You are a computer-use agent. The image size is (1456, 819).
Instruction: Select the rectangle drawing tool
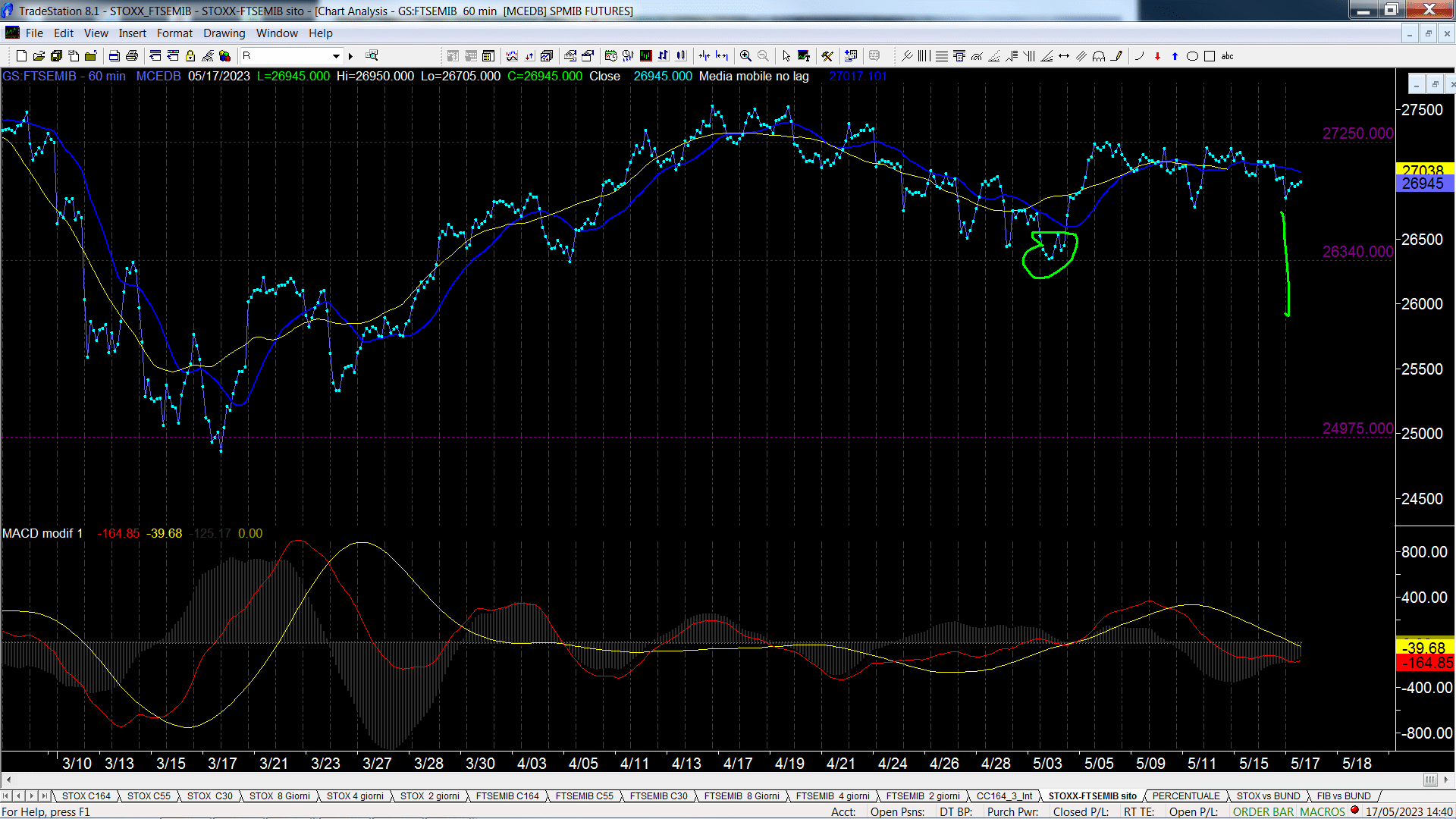[x=1210, y=55]
